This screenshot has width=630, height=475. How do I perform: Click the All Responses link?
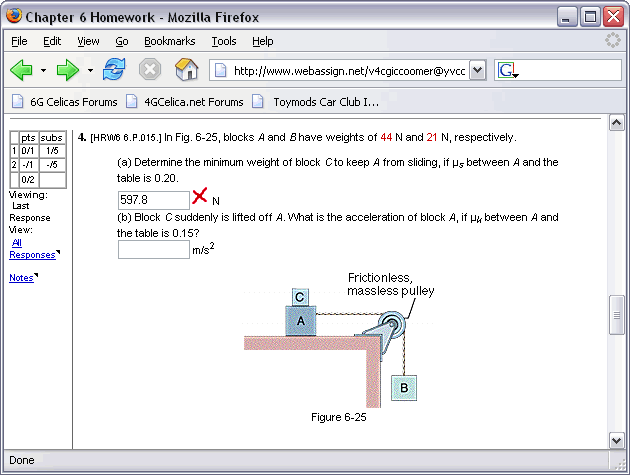(32, 249)
